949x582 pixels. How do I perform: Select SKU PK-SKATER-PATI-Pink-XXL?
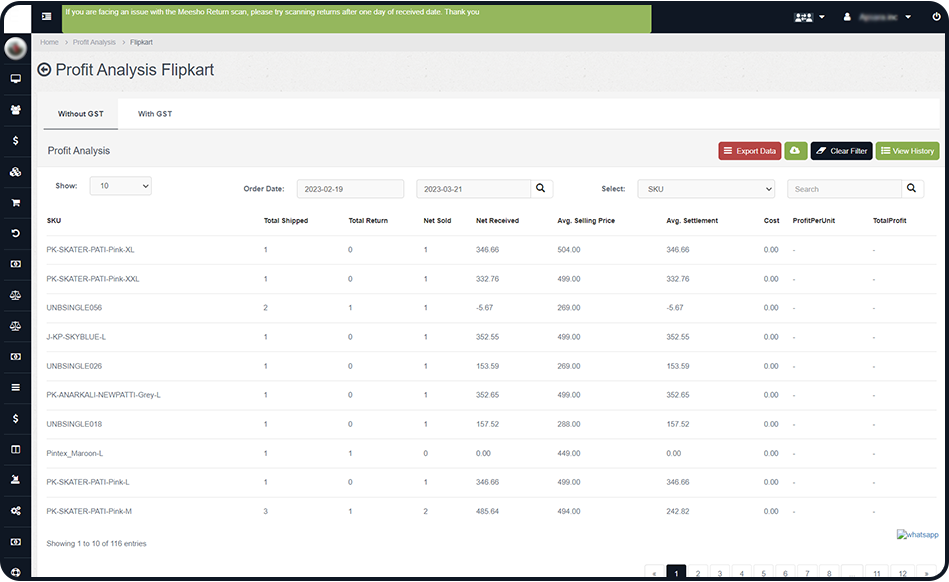[x=93, y=279]
